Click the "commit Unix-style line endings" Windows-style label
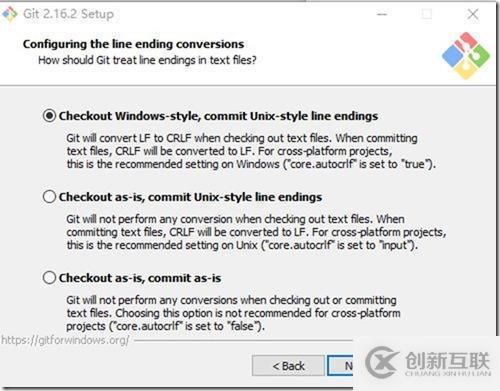 [x=291, y=116]
